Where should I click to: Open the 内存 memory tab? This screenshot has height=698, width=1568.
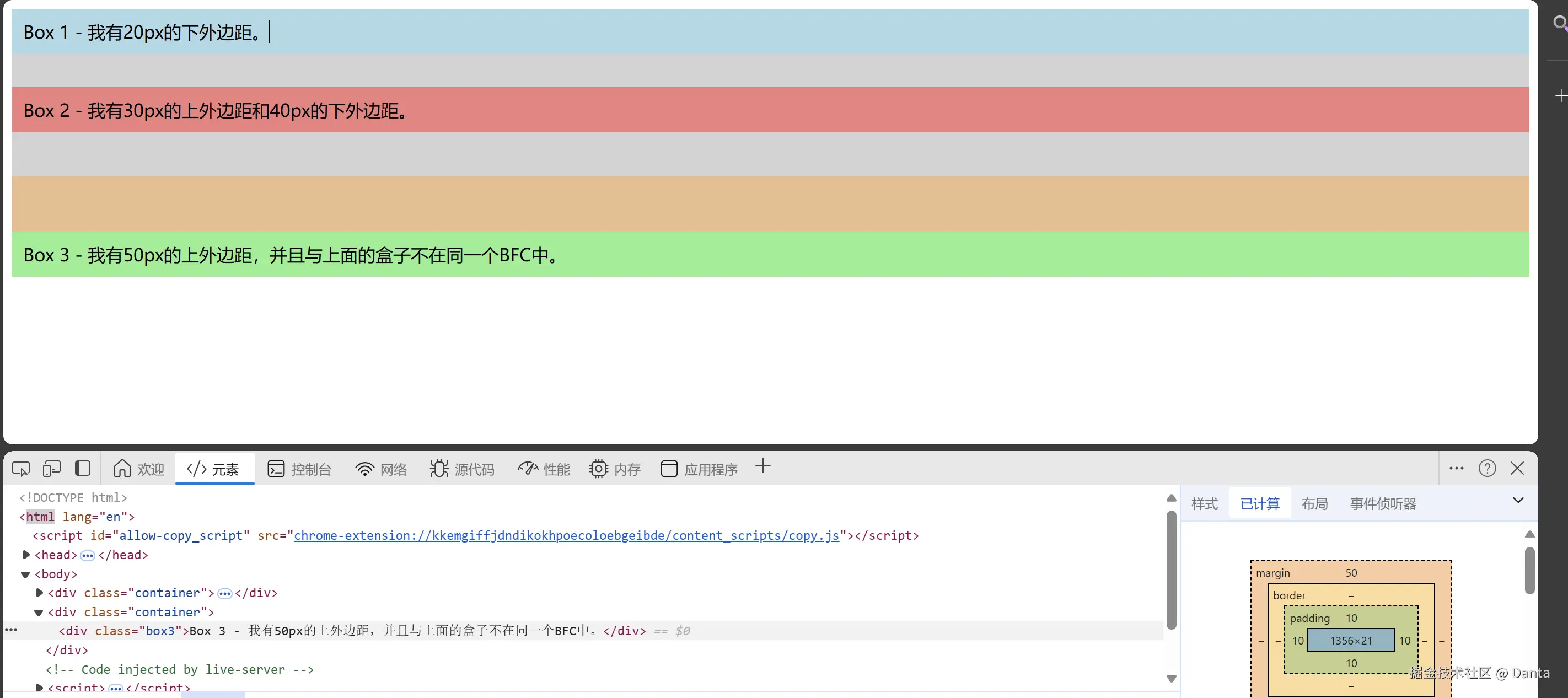pyautogui.click(x=615, y=469)
